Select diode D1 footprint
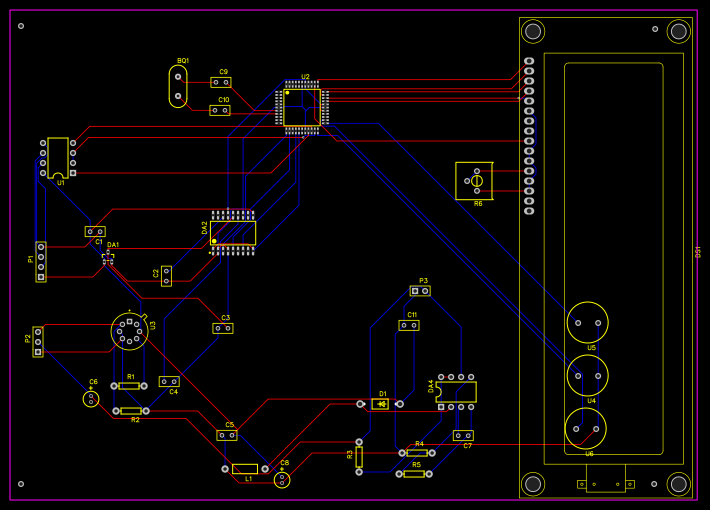 tap(380, 404)
